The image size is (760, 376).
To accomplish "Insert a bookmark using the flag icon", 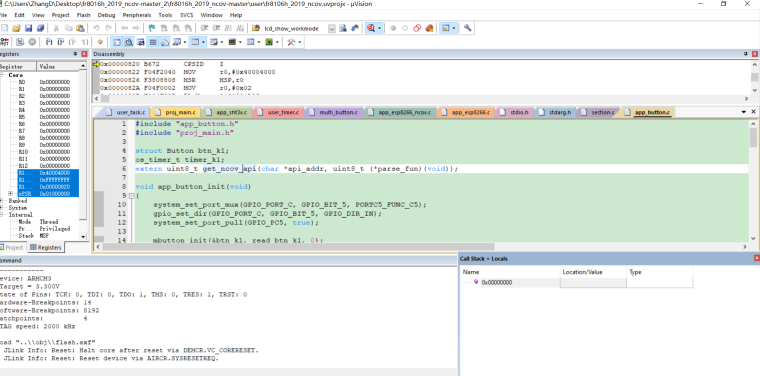I will click(x=152, y=28).
